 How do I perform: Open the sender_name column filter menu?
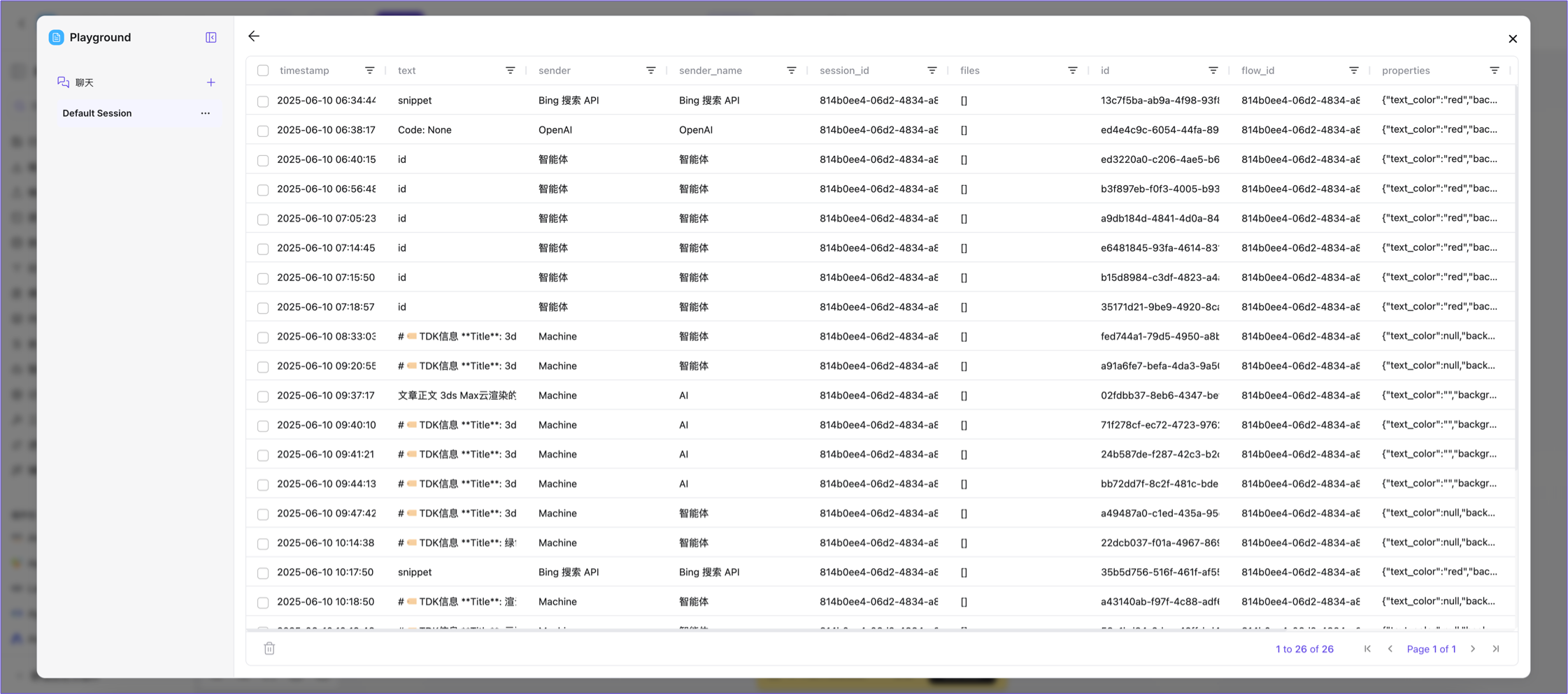(791, 71)
